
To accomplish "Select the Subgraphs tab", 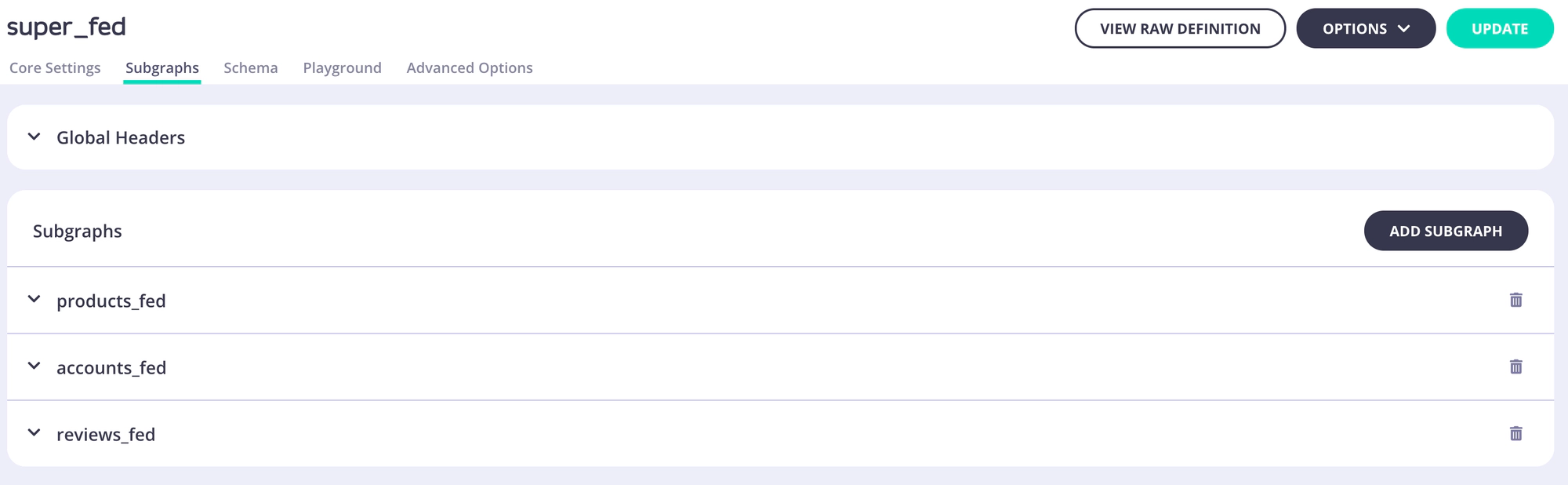I will tap(162, 67).
